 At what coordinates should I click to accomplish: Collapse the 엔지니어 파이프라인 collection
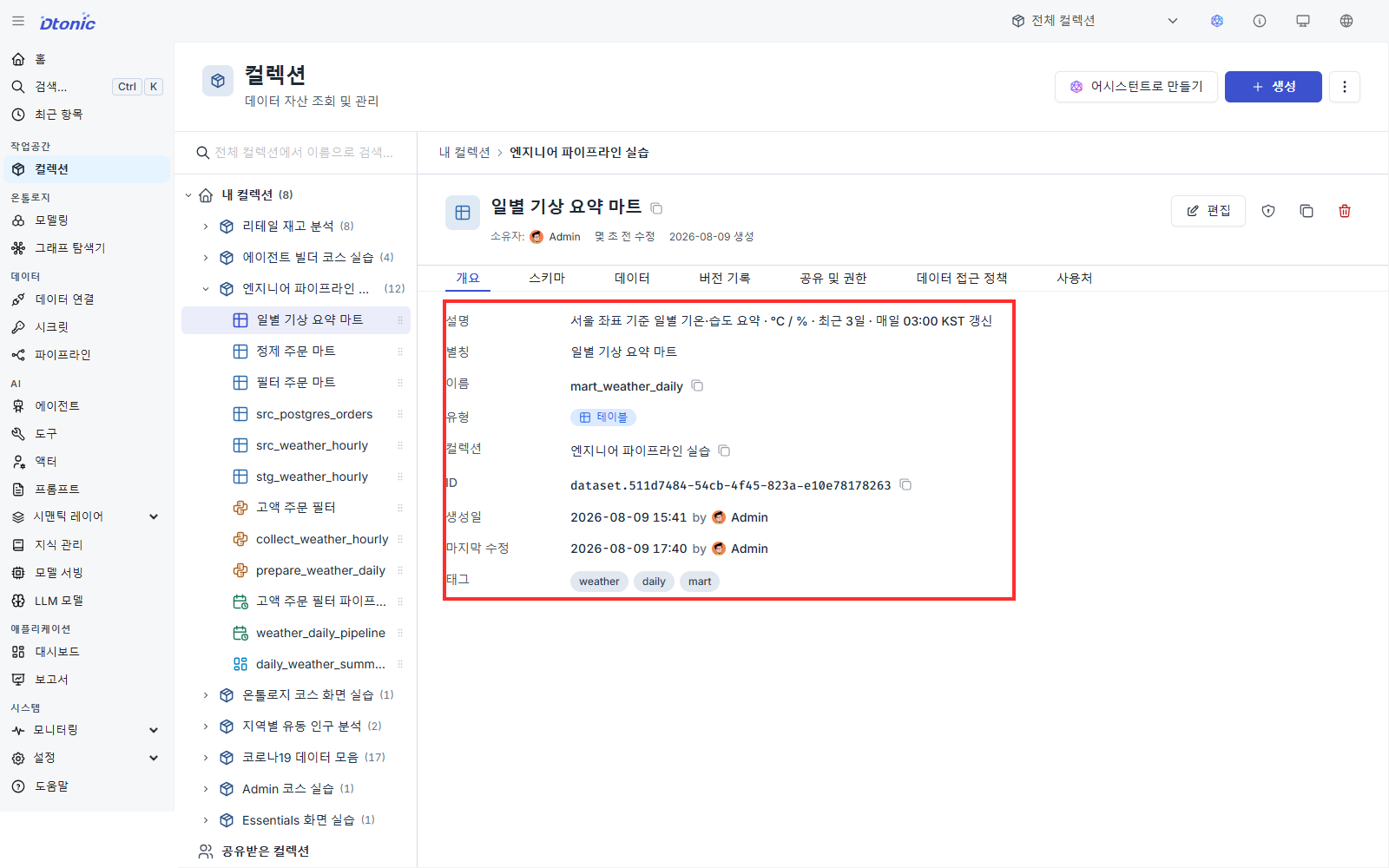tap(206, 289)
